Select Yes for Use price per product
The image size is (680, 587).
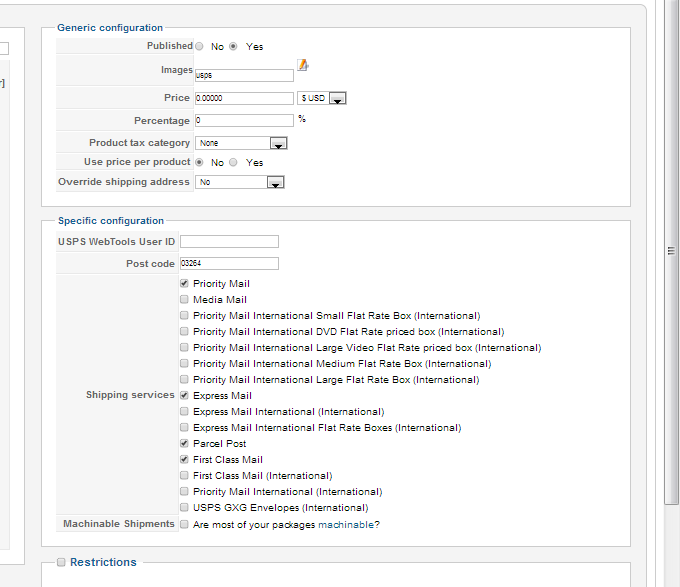coord(234,162)
